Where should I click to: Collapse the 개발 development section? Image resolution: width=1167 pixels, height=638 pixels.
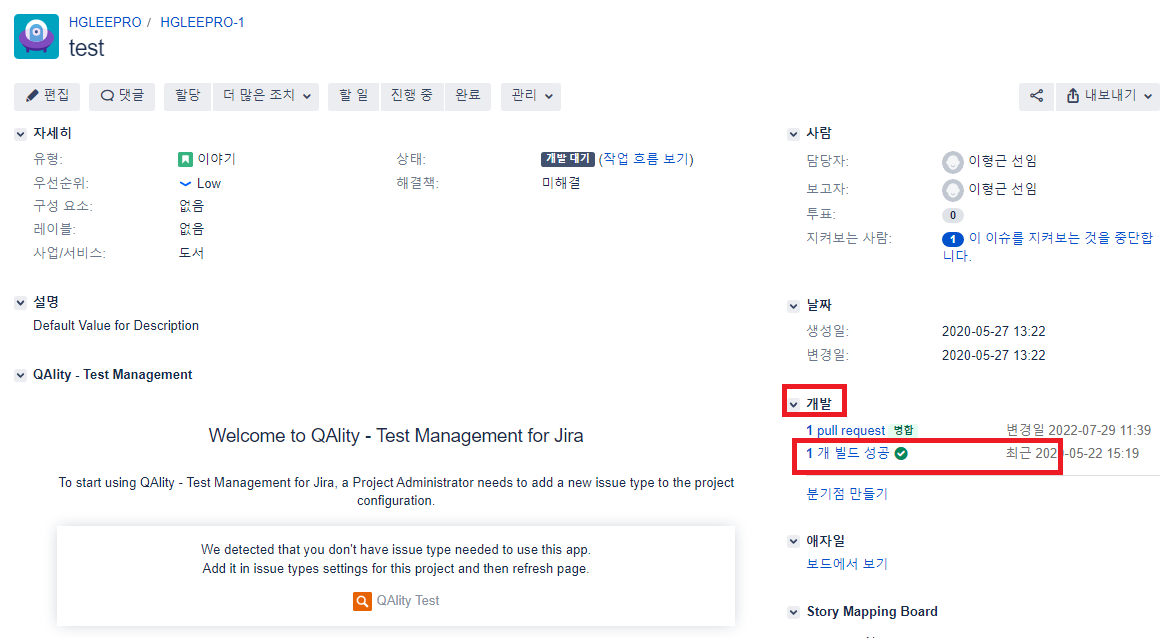(793, 404)
